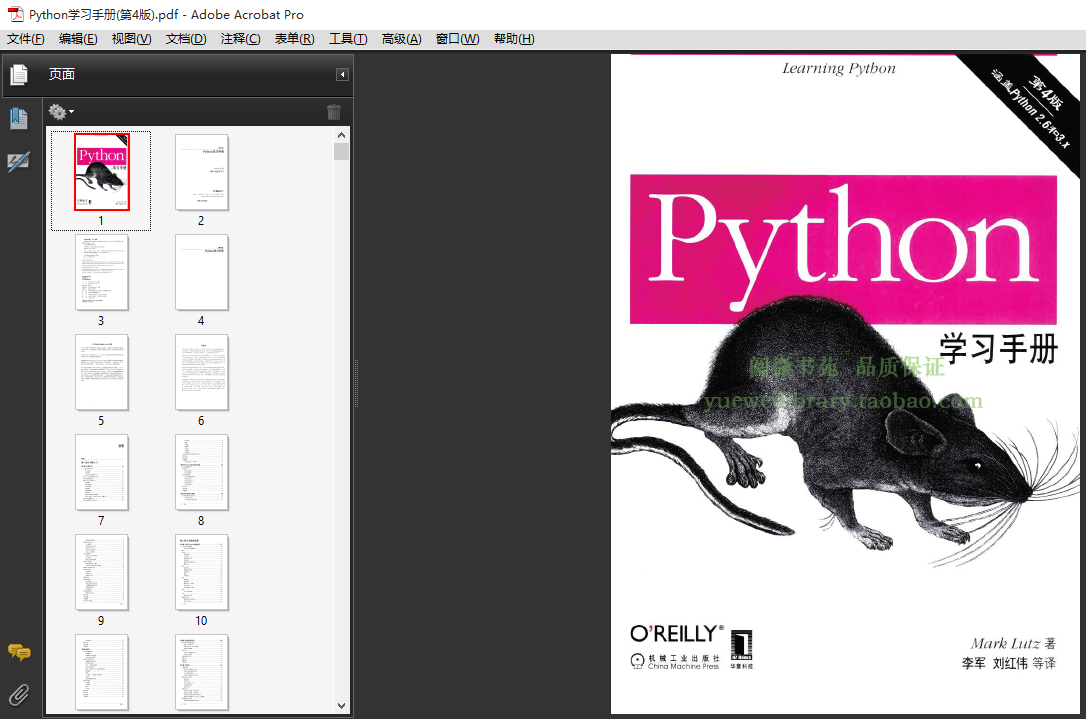
Task: Open the gear options dropdown in Pages panel
Action: tap(61, 112)
